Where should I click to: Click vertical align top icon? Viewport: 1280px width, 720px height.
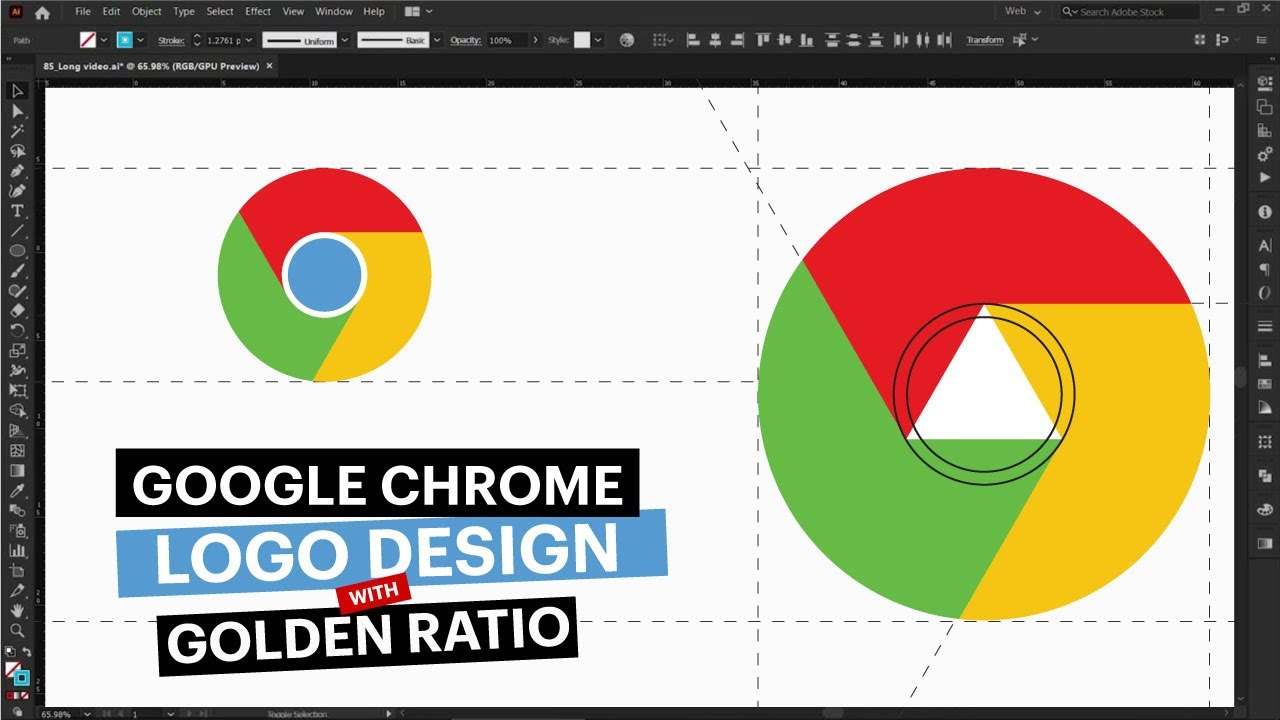(x=763, y=40)
